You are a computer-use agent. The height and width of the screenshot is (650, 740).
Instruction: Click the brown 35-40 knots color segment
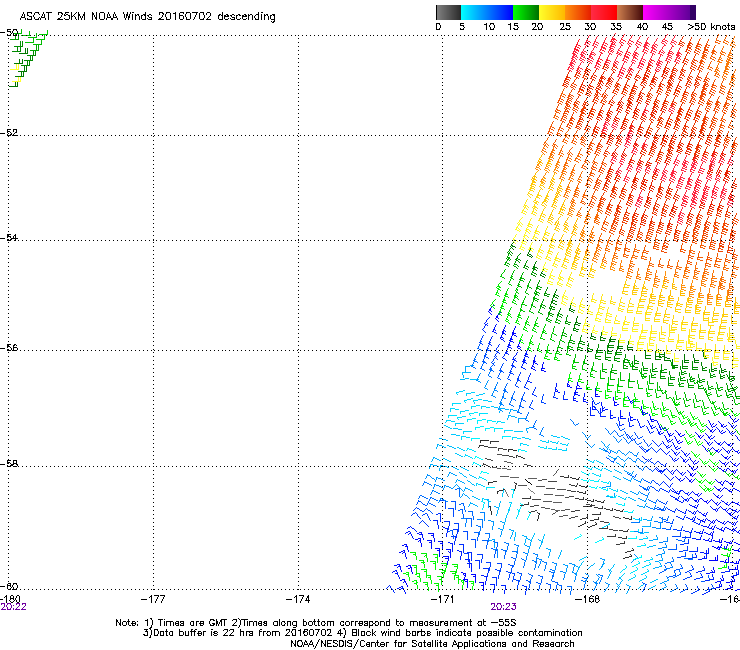pyautogui.click(x=630, y=12)
